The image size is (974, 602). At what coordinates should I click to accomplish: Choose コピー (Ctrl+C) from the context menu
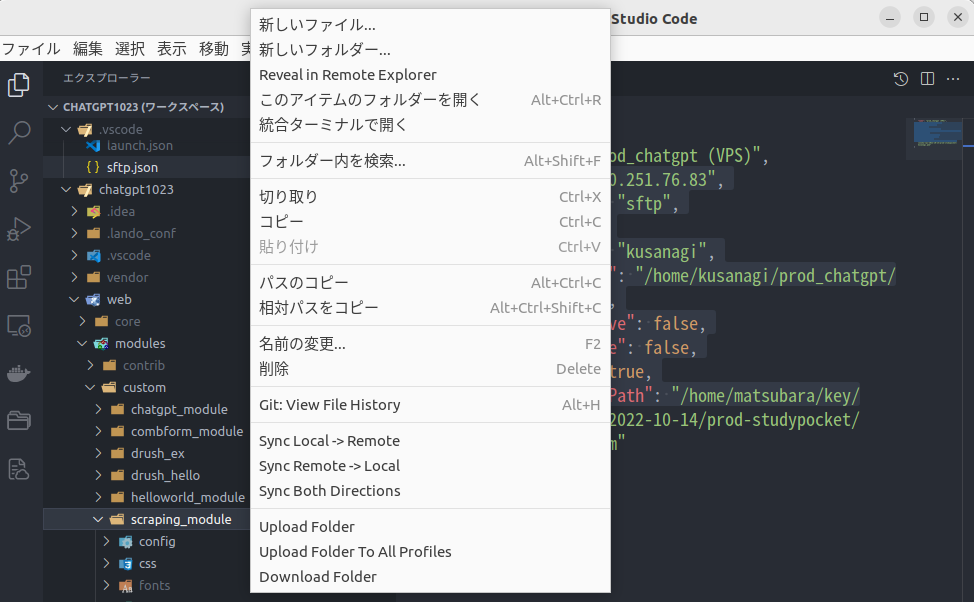(430, 222)
